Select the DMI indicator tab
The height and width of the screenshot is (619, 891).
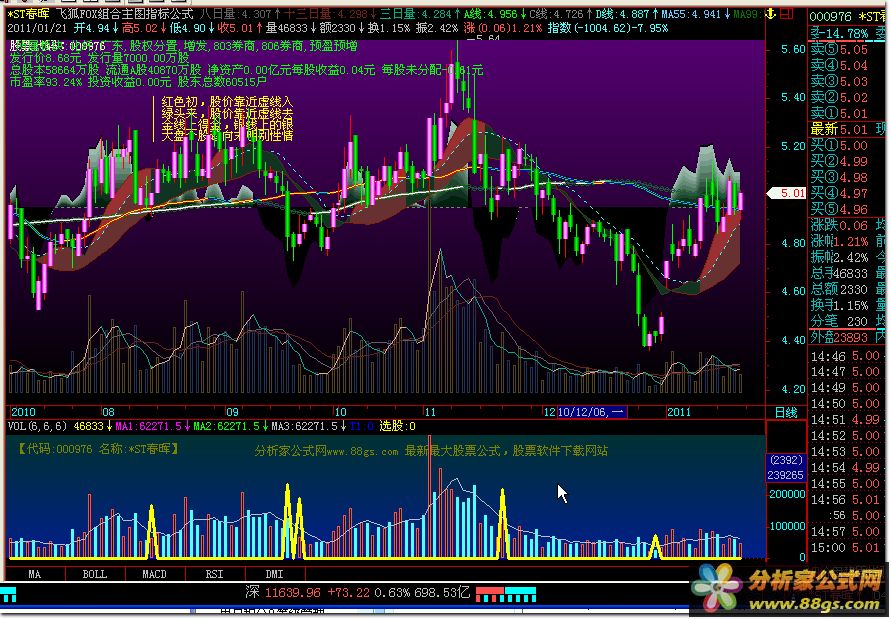pos(274,574)
